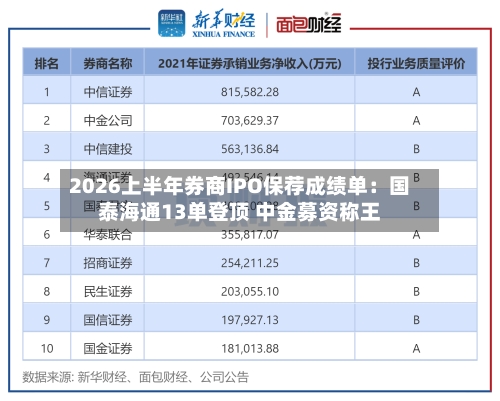This screenshot has height=401, width=500.
Task: Click the A rating for 国金证券
Action: click(416, 349)
